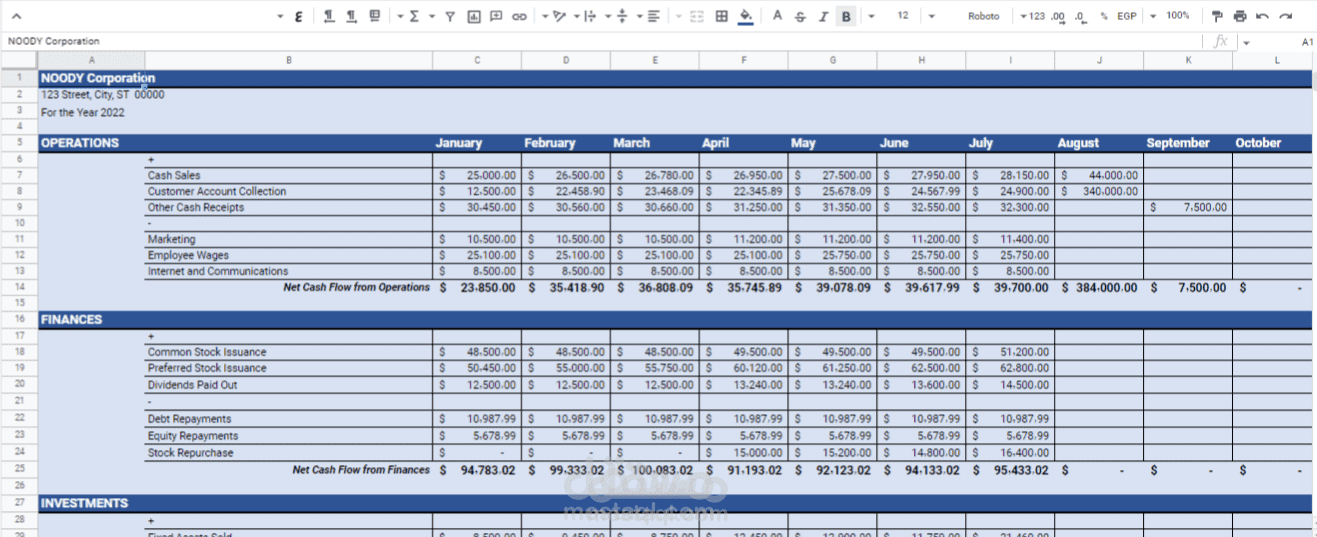Image resolution: width=1317 pixels, height=537 pixels.
Task: Select the FINANCES section header cell
Action: [91, 320]
